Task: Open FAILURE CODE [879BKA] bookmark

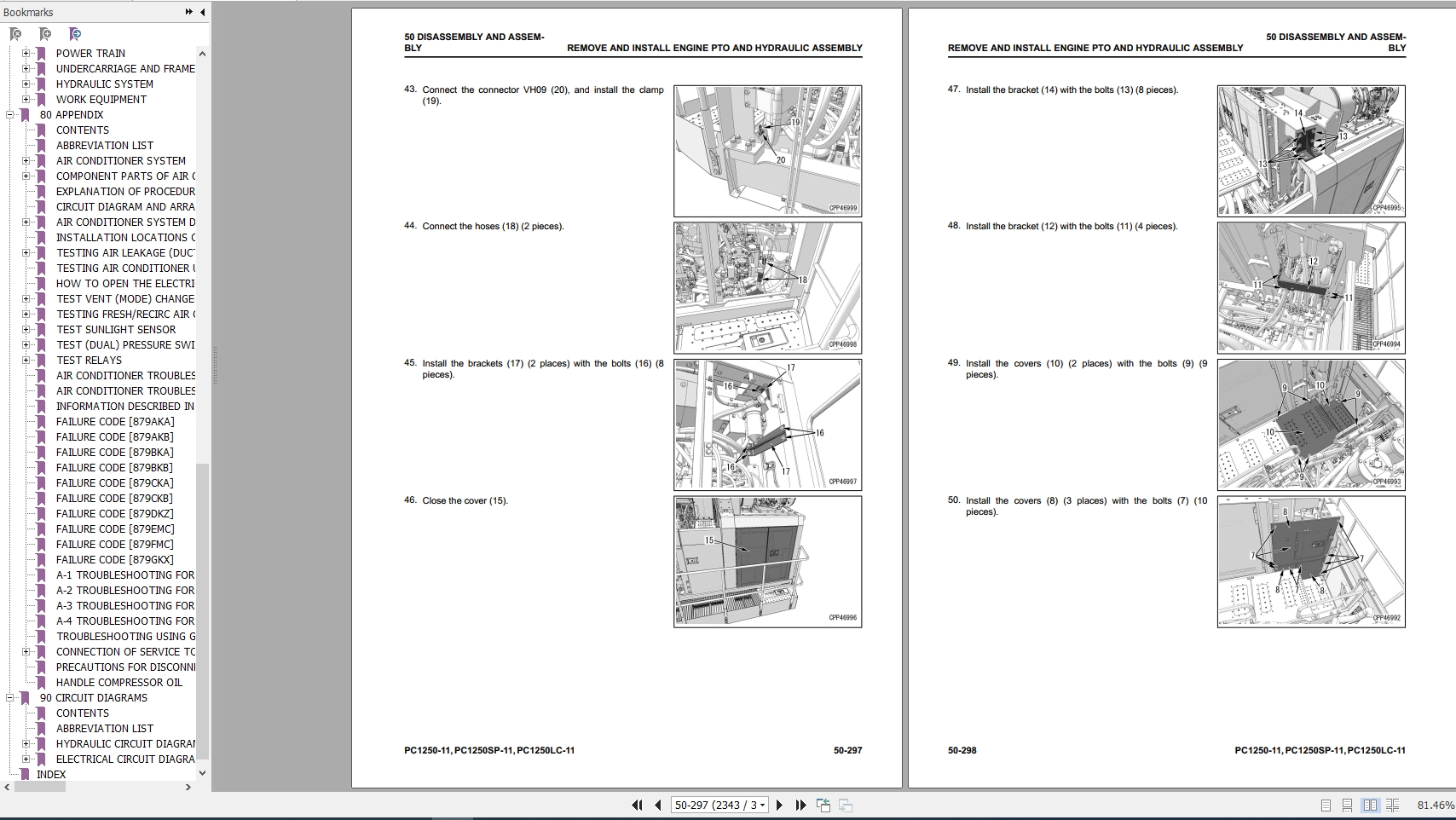Action: point(115,452)
